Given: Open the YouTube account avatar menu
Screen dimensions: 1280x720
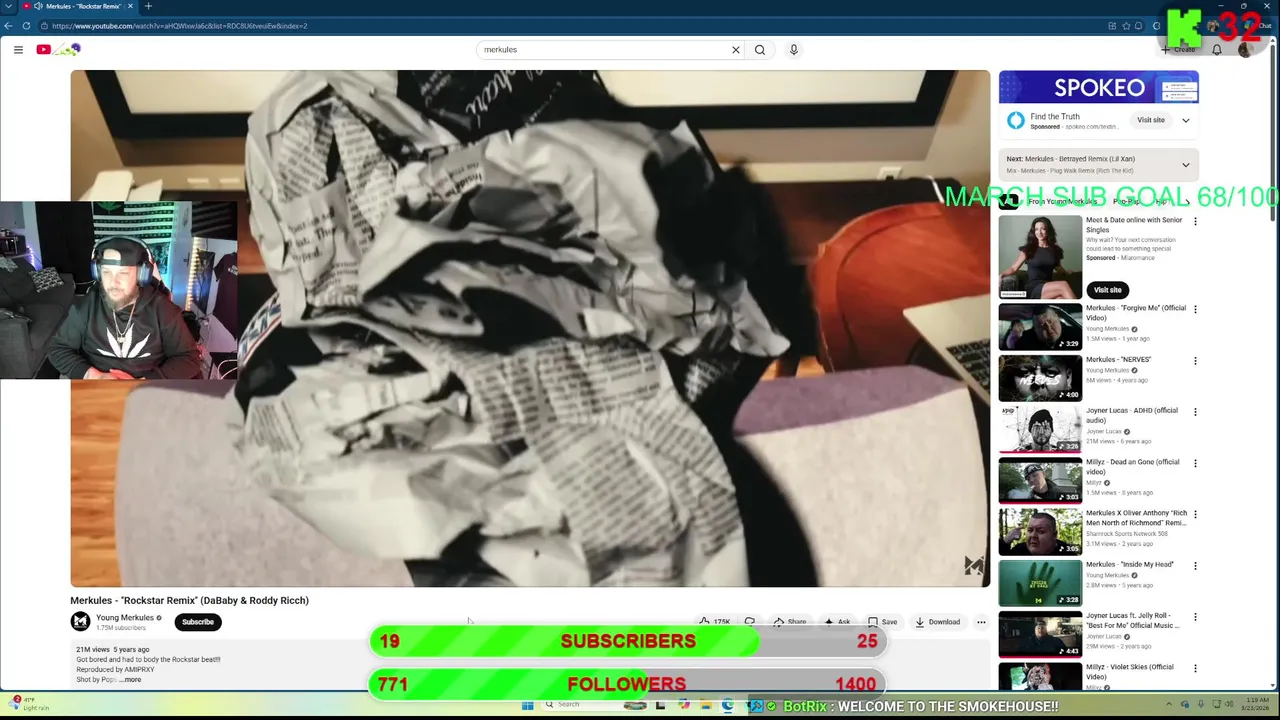Looking at the screenshot, I should point(1245,49).
